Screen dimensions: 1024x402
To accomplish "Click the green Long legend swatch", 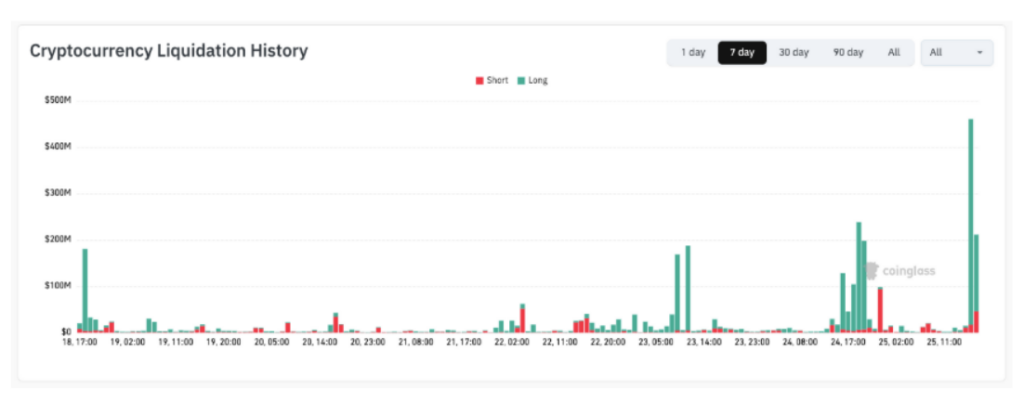I will click(x=521, y=80).
